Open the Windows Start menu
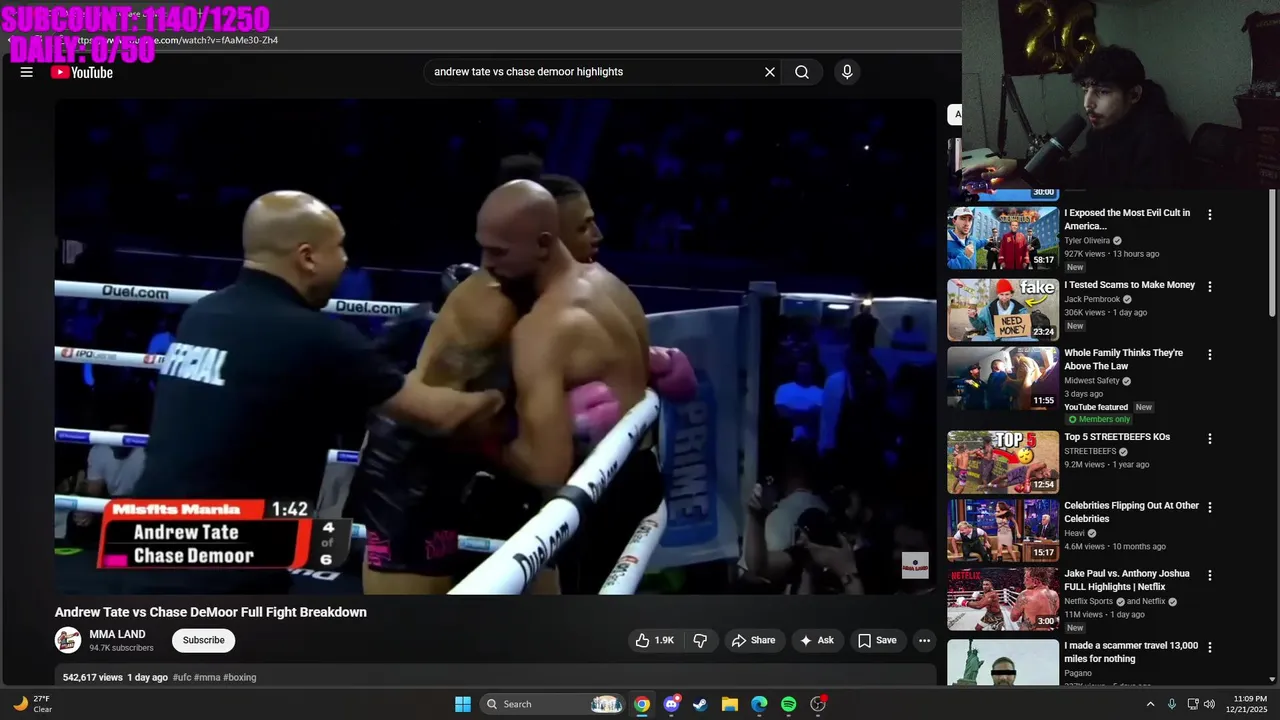Viewport: 1280px width, 720px height. (463, 704)
